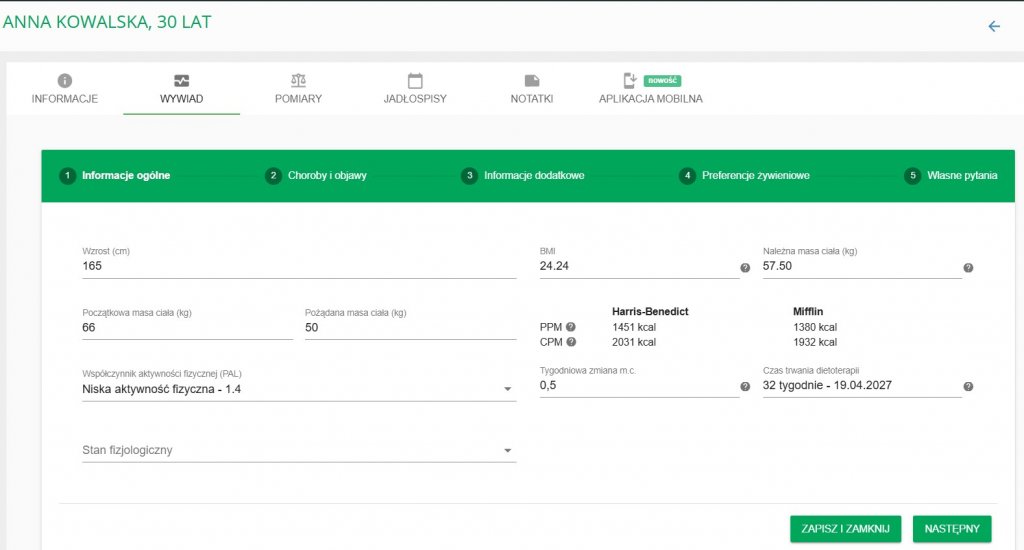Switch to the Pomiary tab
Viewport: 1024px width, 550px height.
point(298,89)
